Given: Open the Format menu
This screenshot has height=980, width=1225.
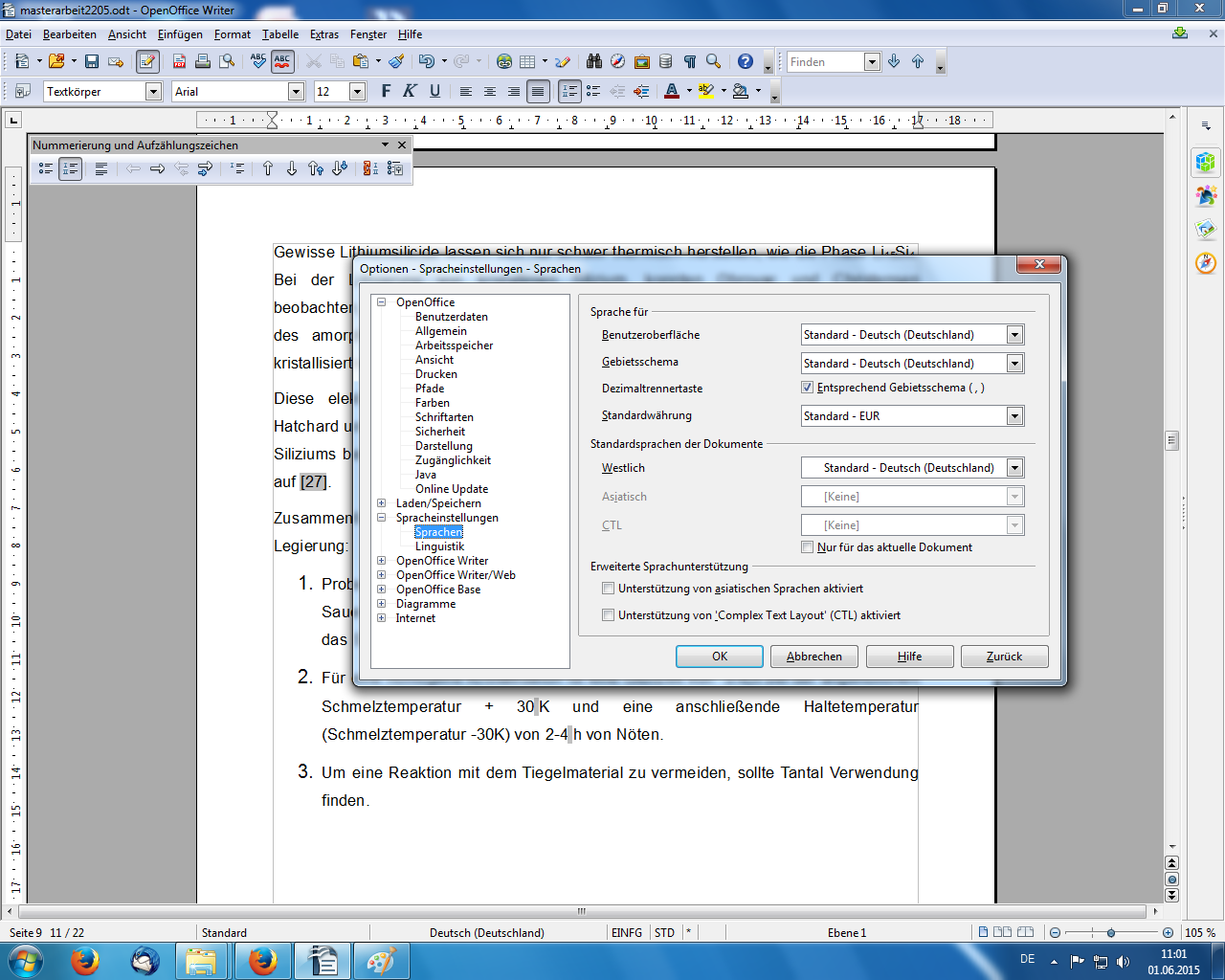Looking at the screenshot, I should click(232, 34).
